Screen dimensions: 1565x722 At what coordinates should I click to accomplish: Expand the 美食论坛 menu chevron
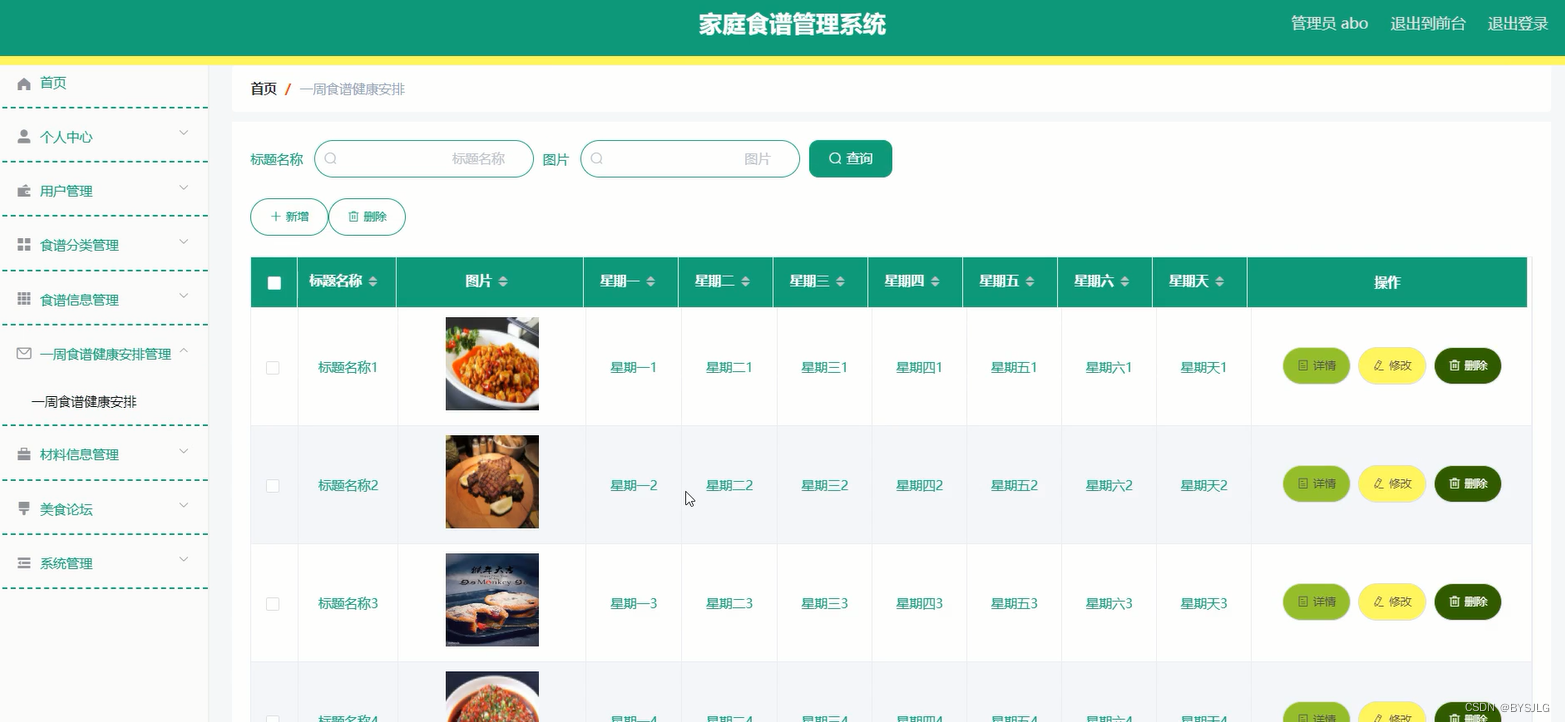coord(184,504)
